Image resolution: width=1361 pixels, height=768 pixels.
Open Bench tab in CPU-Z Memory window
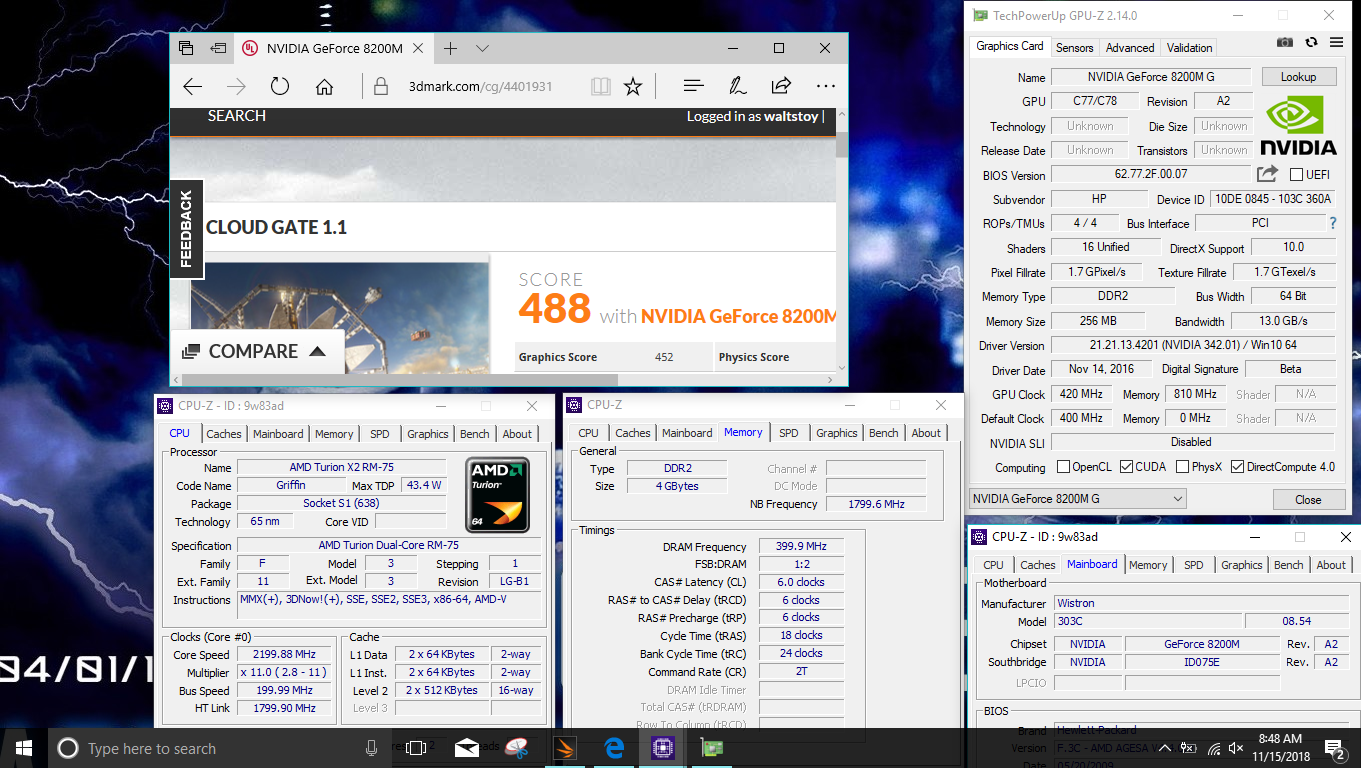[884, 433]
